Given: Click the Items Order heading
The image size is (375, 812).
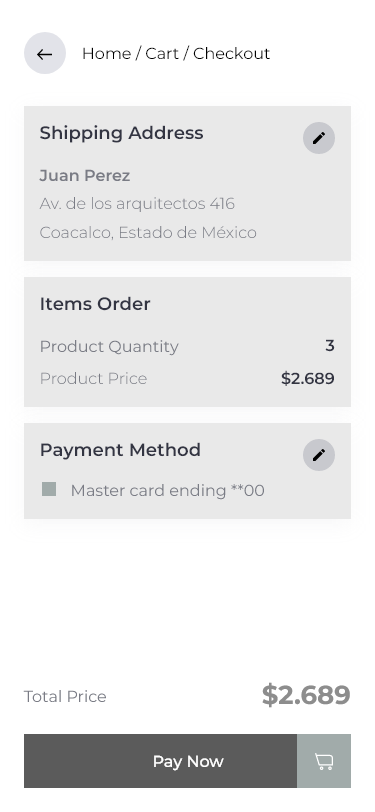Looking at the screenshot, I should (95, 303).
